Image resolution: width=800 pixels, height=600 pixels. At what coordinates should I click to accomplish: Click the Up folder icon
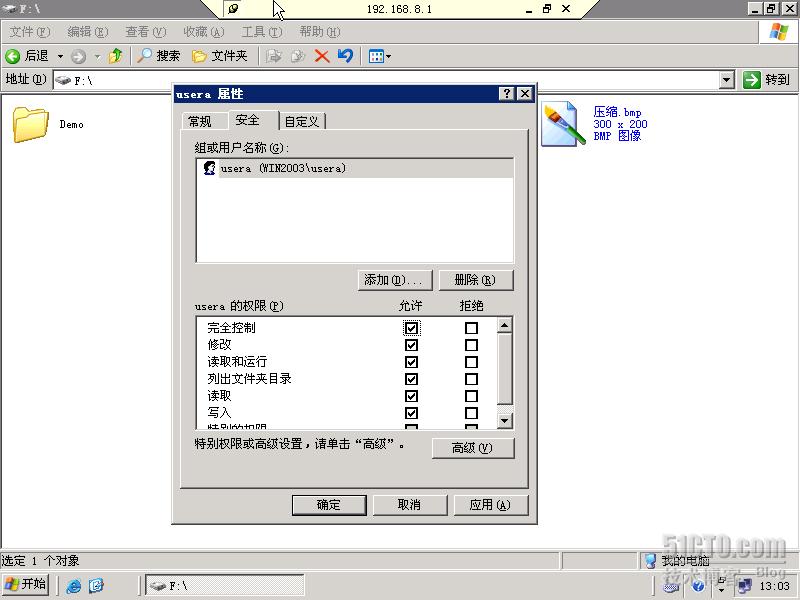(x=116, y=56)
